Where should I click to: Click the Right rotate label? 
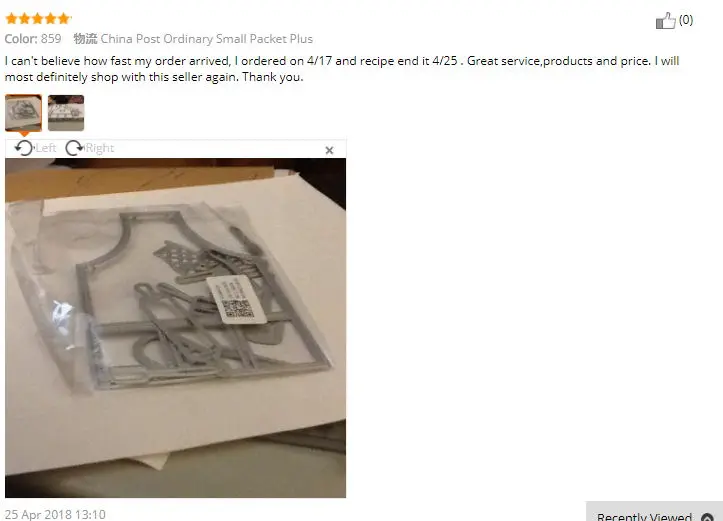tap(100, 148)
